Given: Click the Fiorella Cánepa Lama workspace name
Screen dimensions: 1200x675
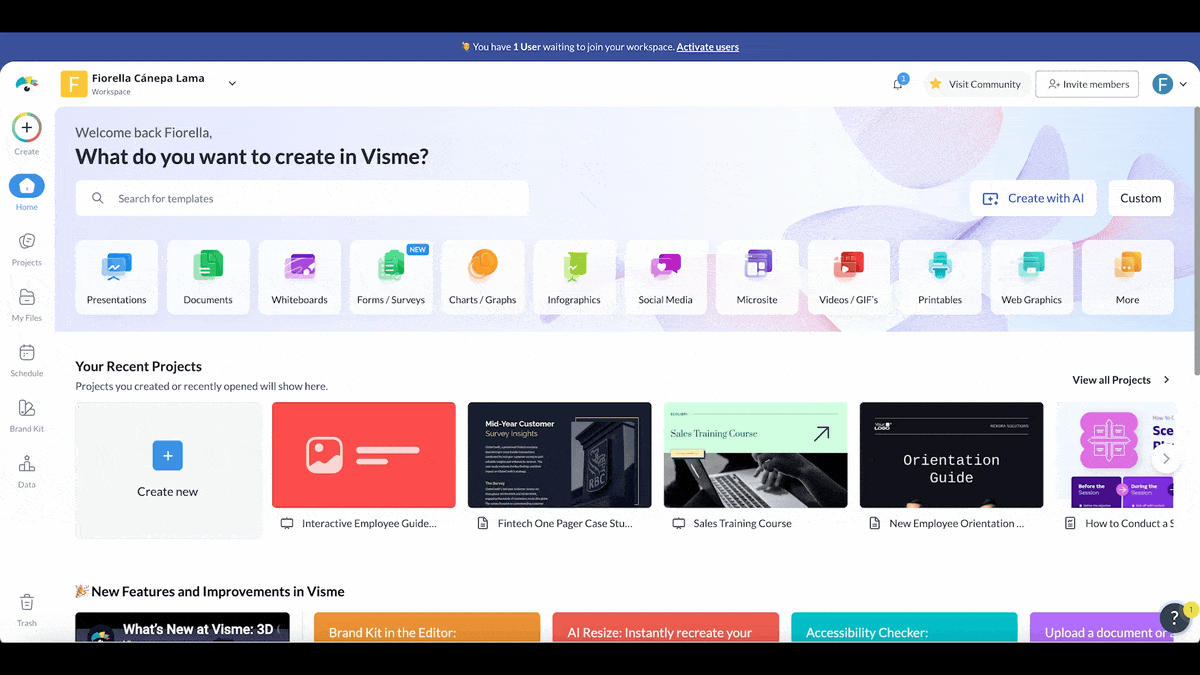Looking at the screenshot, I should coord(148,78).
